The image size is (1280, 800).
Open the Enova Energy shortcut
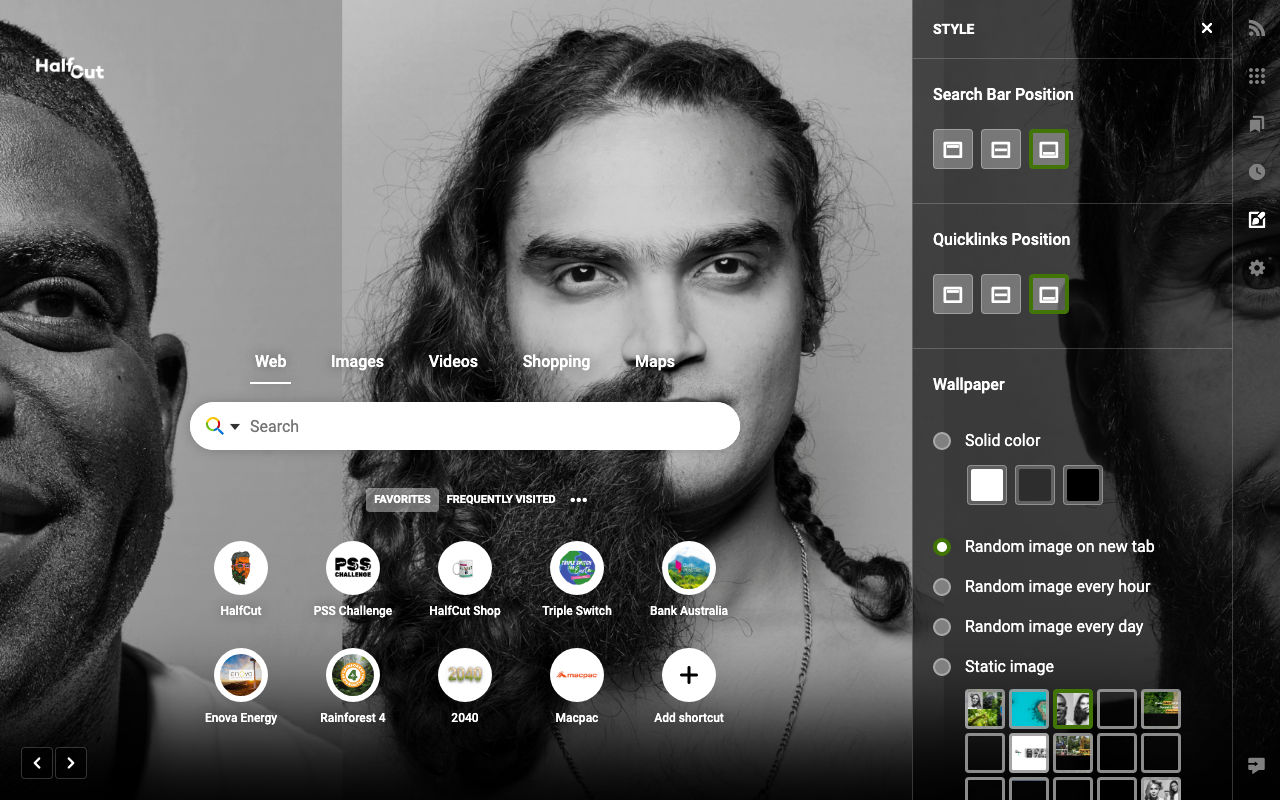click(x=241, y=675)
